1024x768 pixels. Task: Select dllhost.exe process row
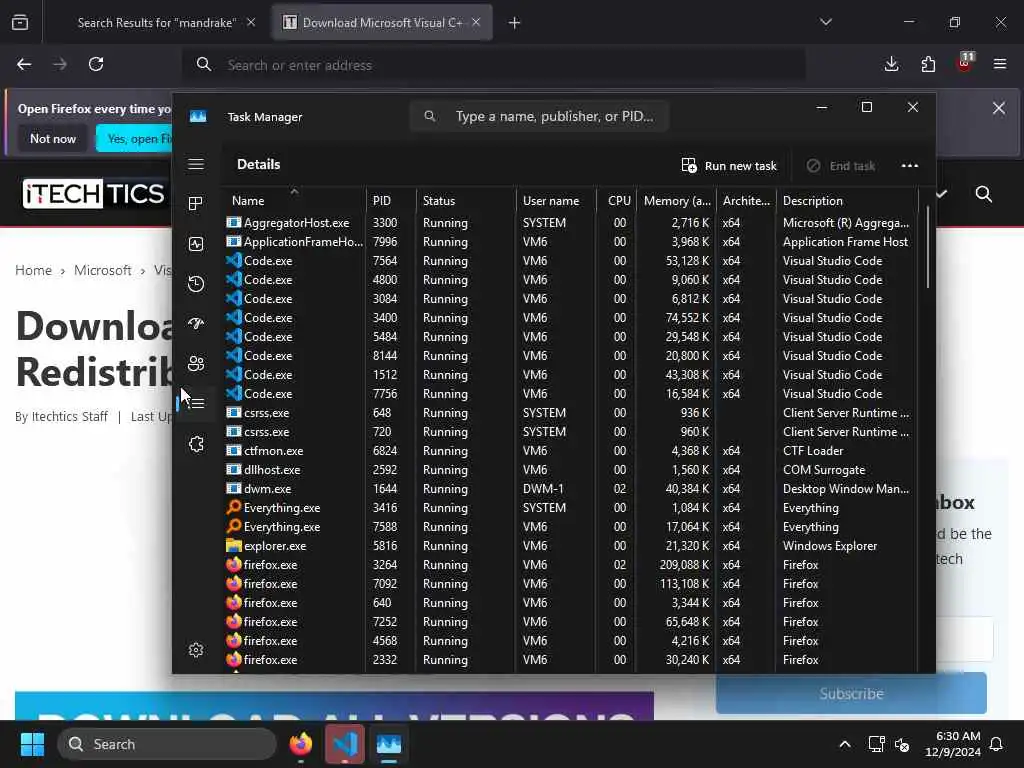571,470
